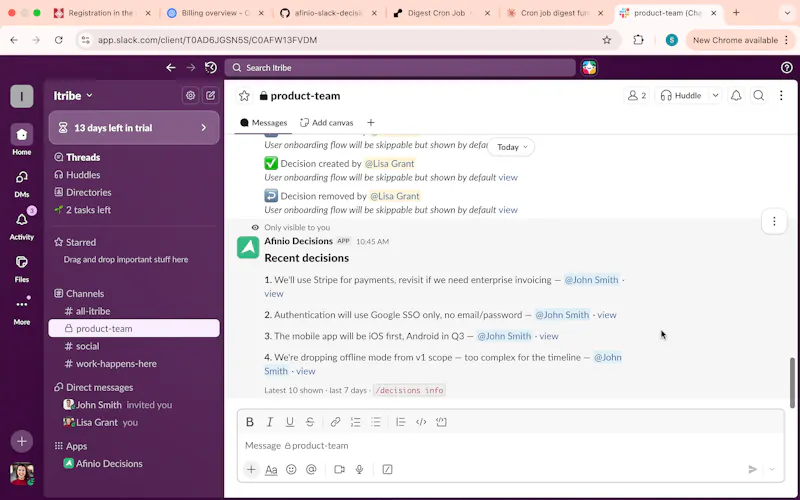Open Threads in sidebar
Image resolution: width=800 pixels, height=500 pixels.
pos(77,157)
